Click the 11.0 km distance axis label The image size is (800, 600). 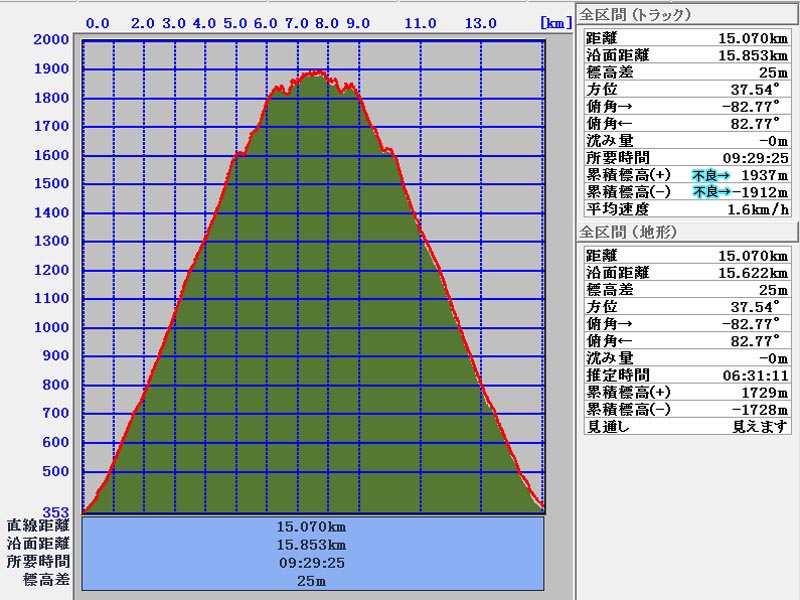coord(420,22)
